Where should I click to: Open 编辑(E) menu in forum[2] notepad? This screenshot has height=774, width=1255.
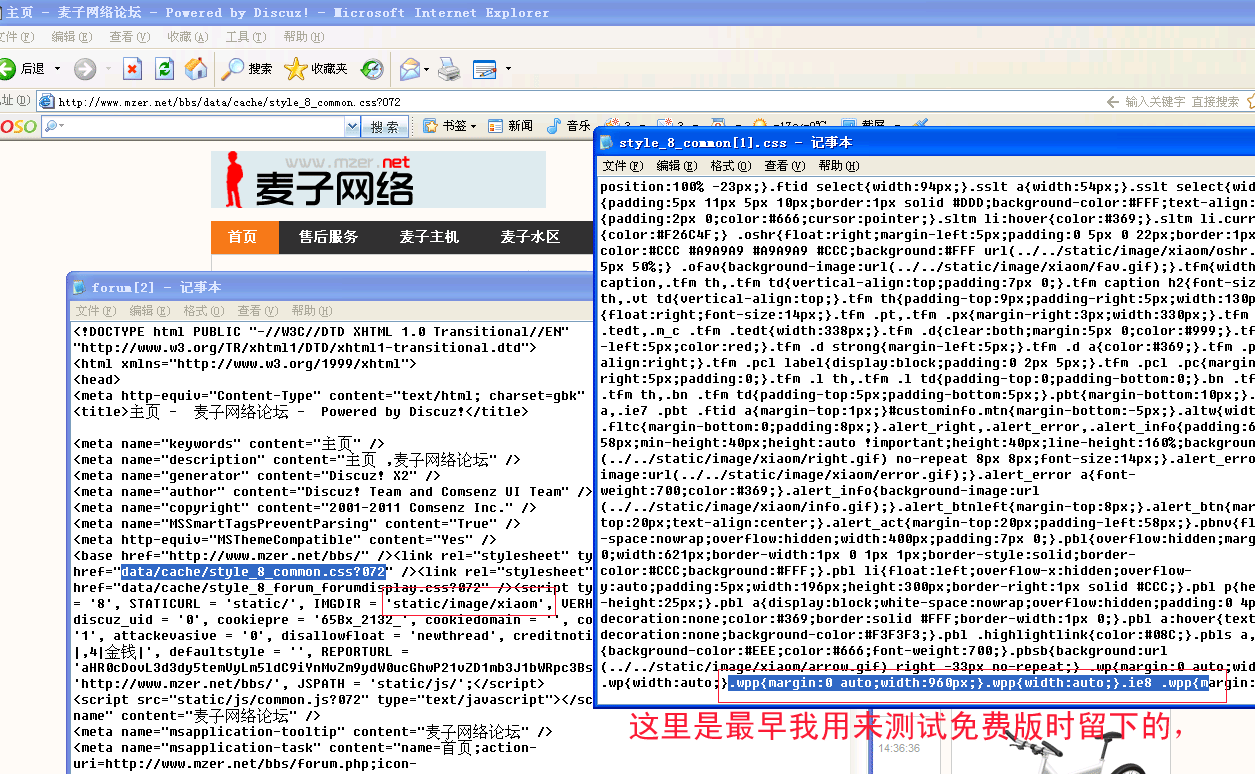pos(150,311)
